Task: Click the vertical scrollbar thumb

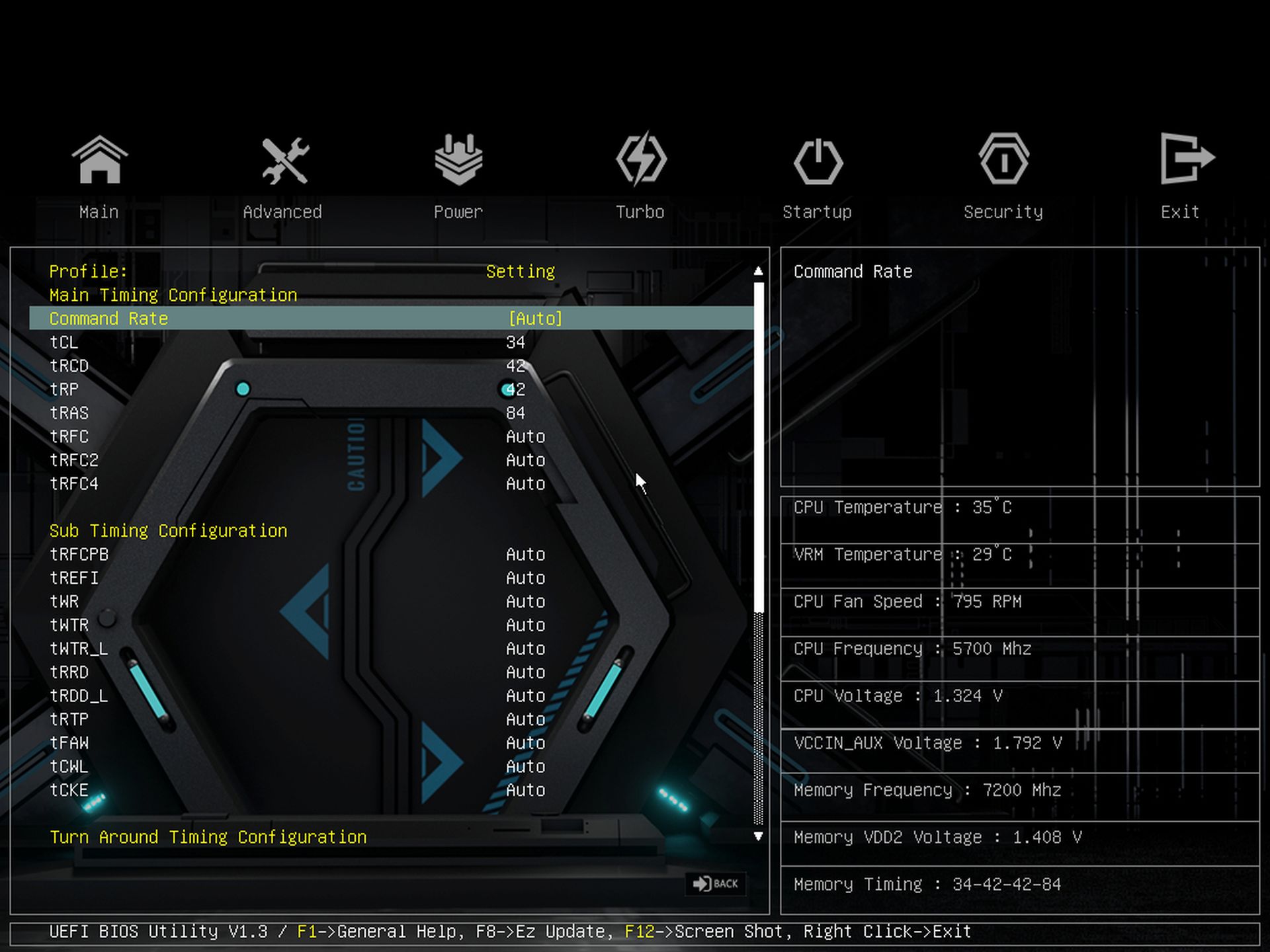Action: (759, 446)
